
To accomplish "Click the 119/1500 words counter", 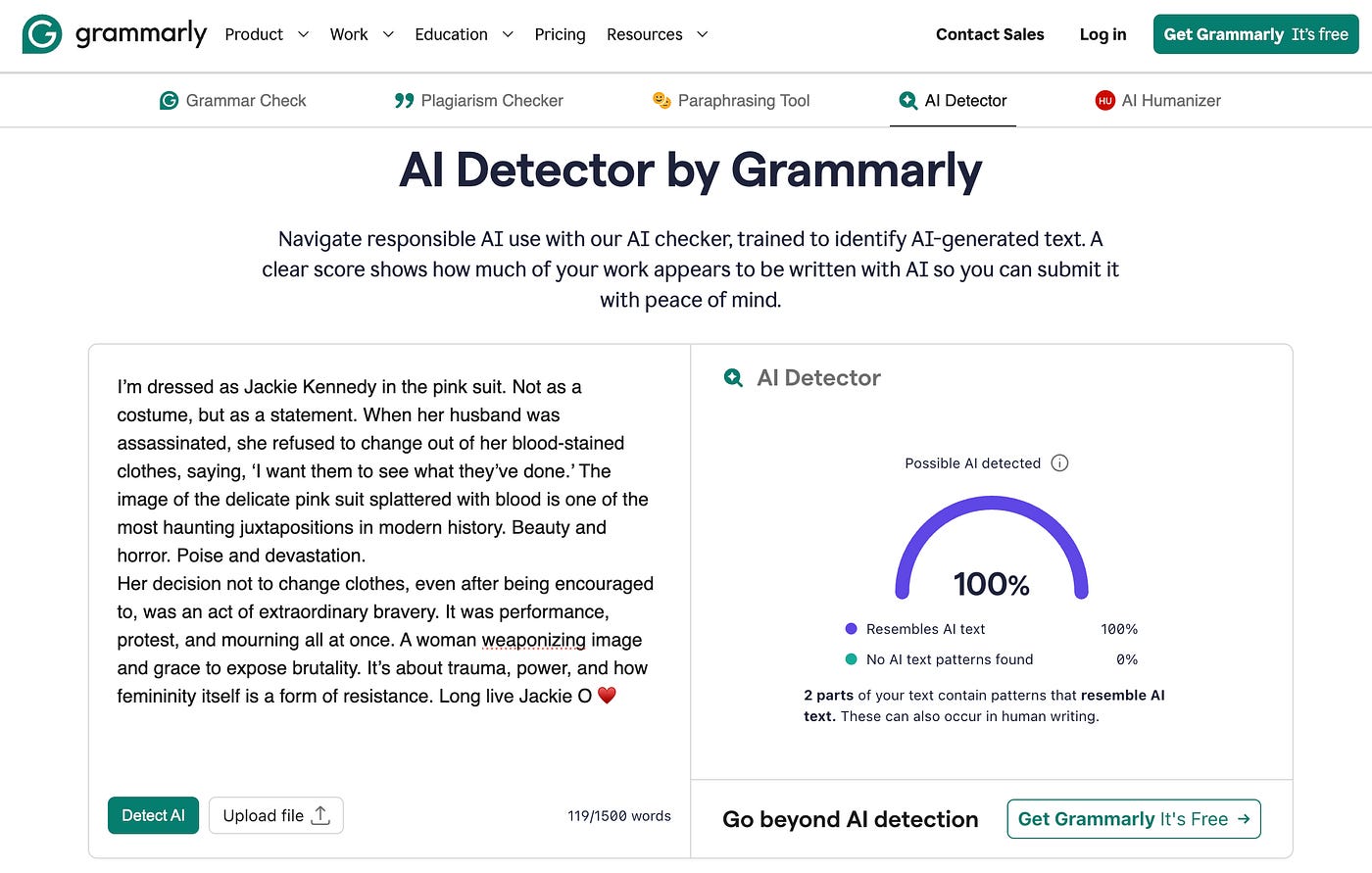I will pos(619,816).
